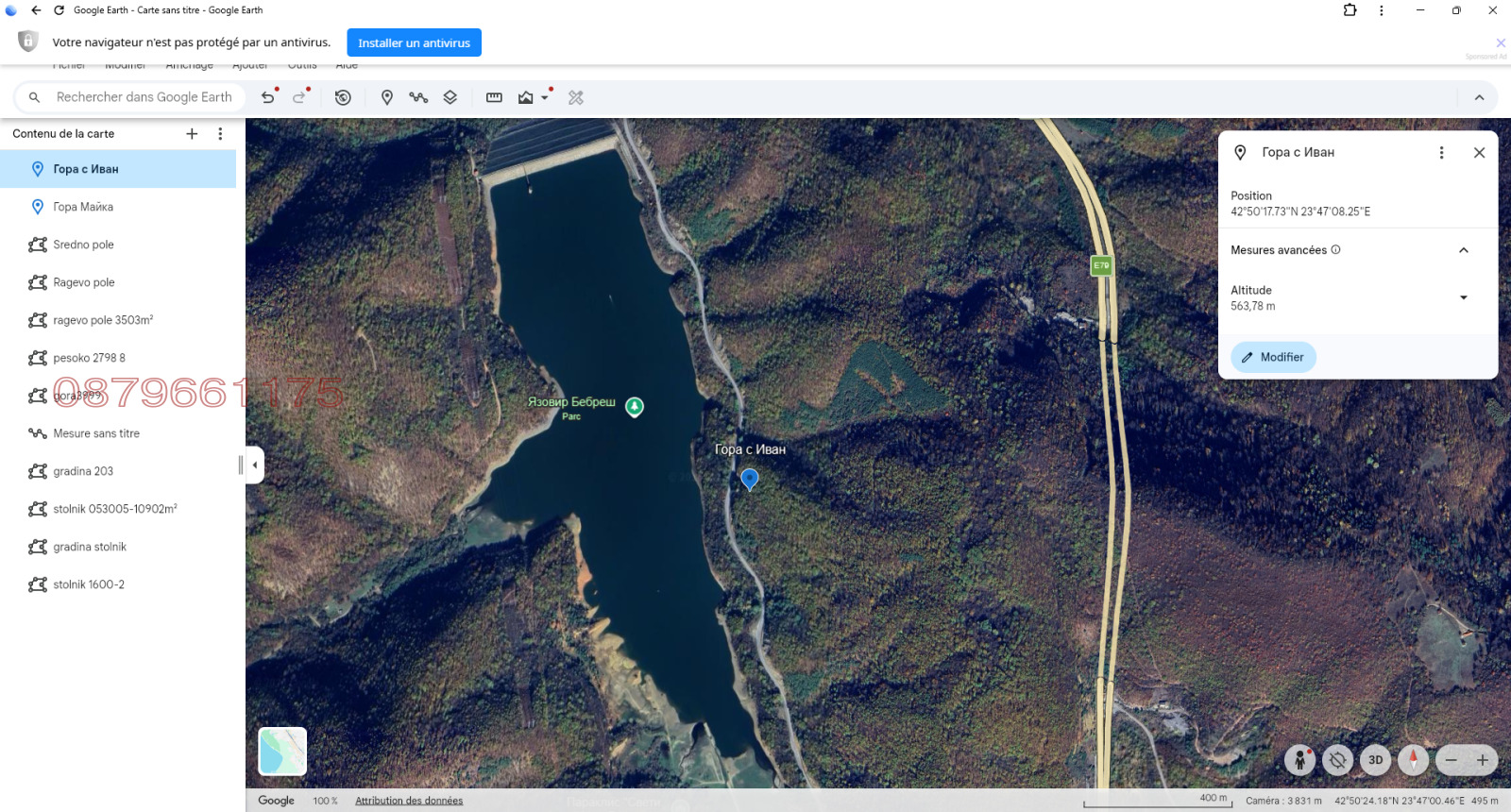Image resolution: width=1511 pixels, height=812 pixels.
Task: Select the Гора с Иван placemark in list
Action: tap(118, 169)
